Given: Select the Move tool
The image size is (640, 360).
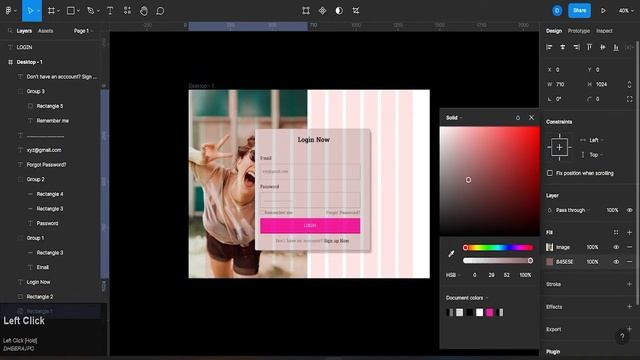Looking at the screenshot, I should coord(30,11).
